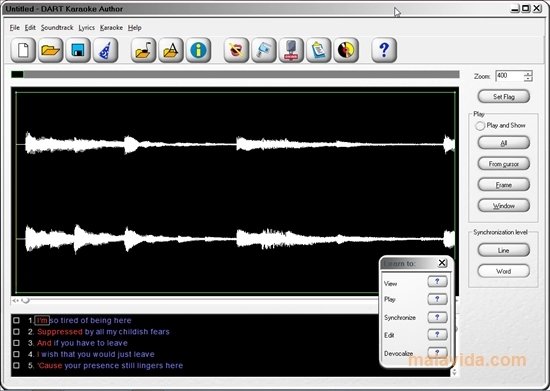Click the Line synchronization level button
Screen dimensions: 550x391
point(504,250)
